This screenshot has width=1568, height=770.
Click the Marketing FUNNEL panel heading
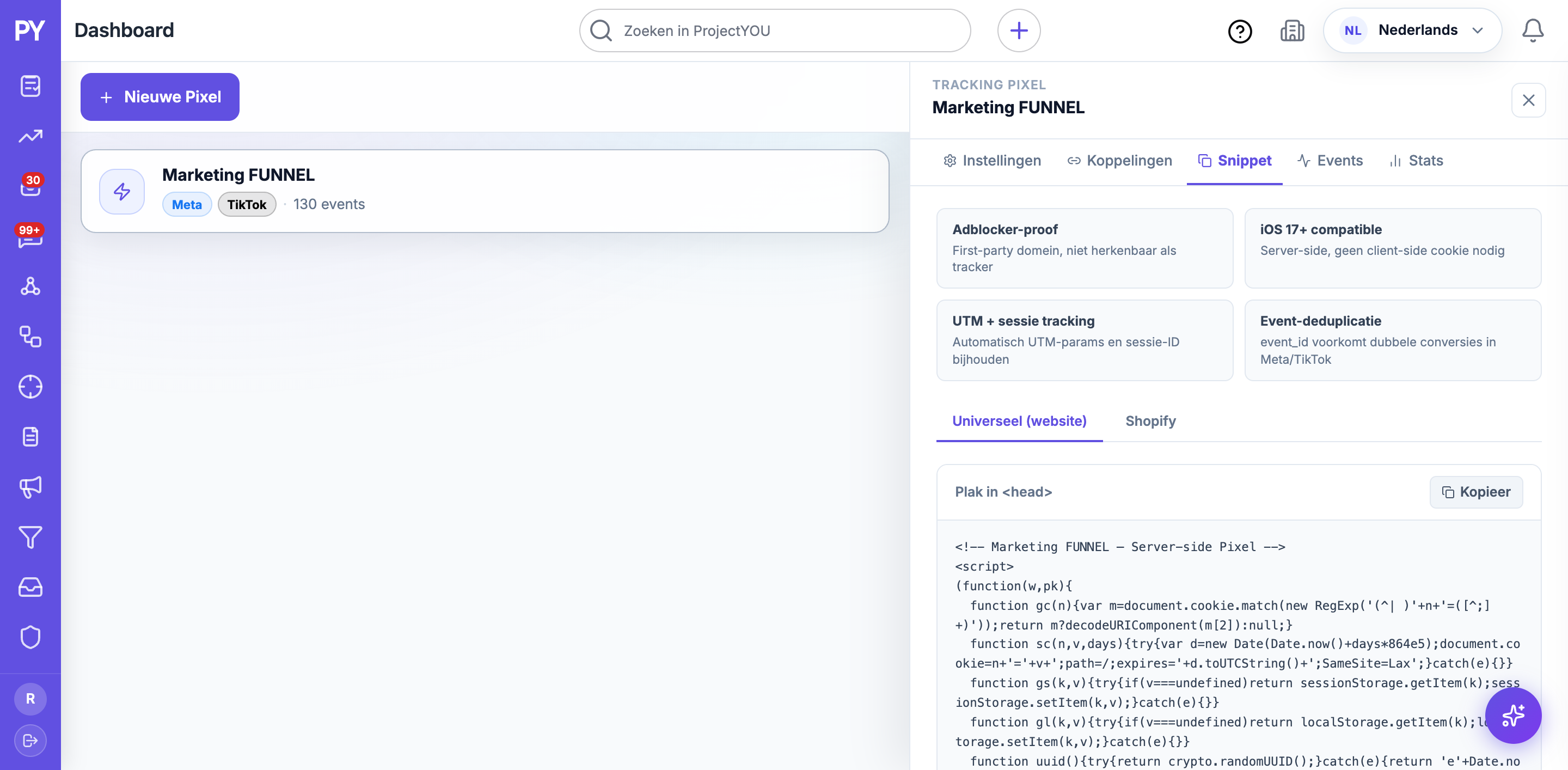click(1008, 107)
